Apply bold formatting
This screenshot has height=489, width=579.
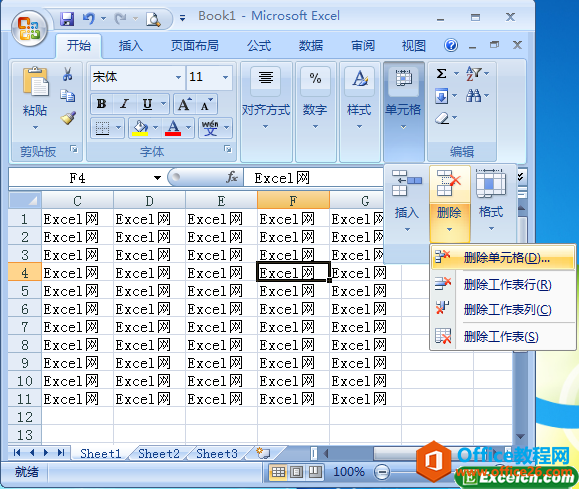(x=102, y=104)
